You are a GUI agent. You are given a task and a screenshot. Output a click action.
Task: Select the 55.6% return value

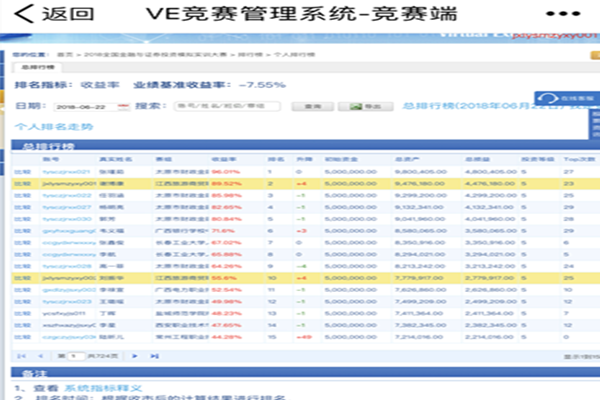click(224, 278)
